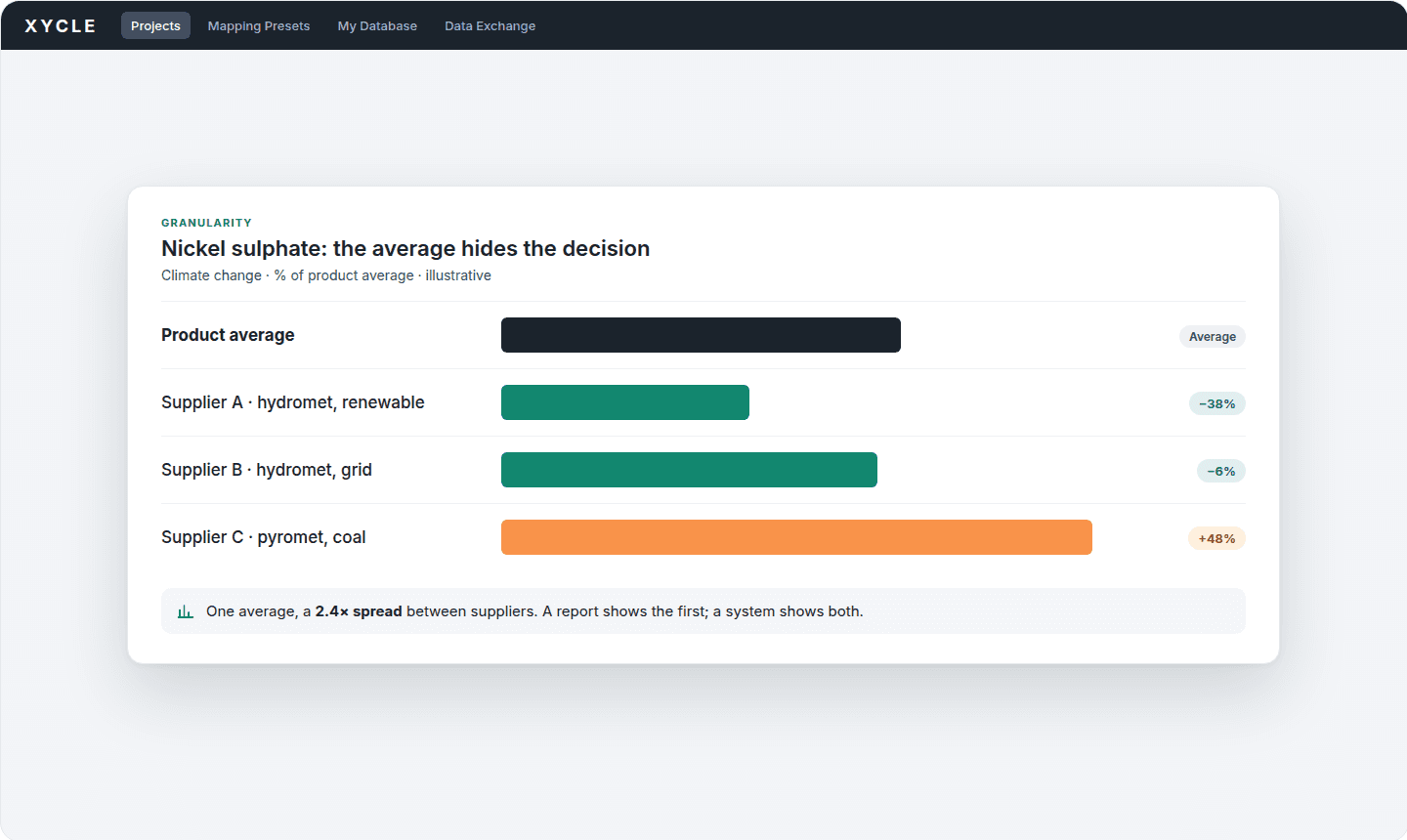
Task: Click the bar chart icon in the footnote
Action: (186, 611)
